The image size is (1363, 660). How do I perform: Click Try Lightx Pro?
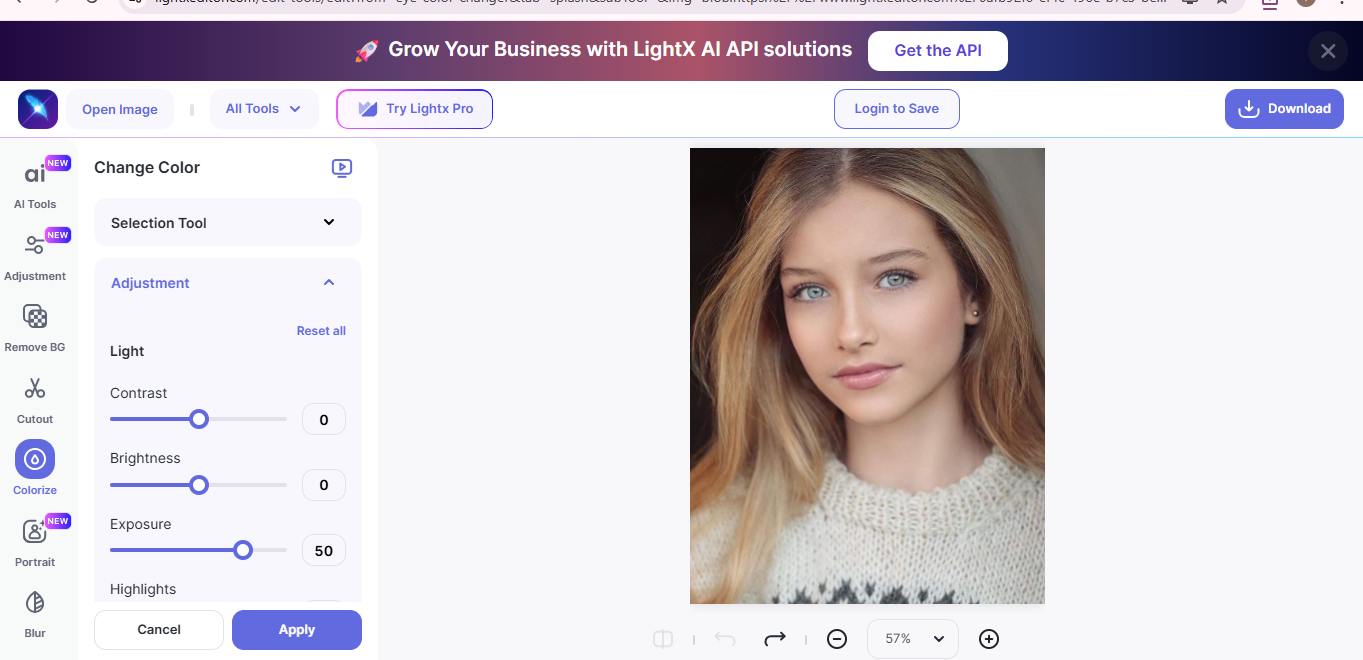click(x=414, y=109)
